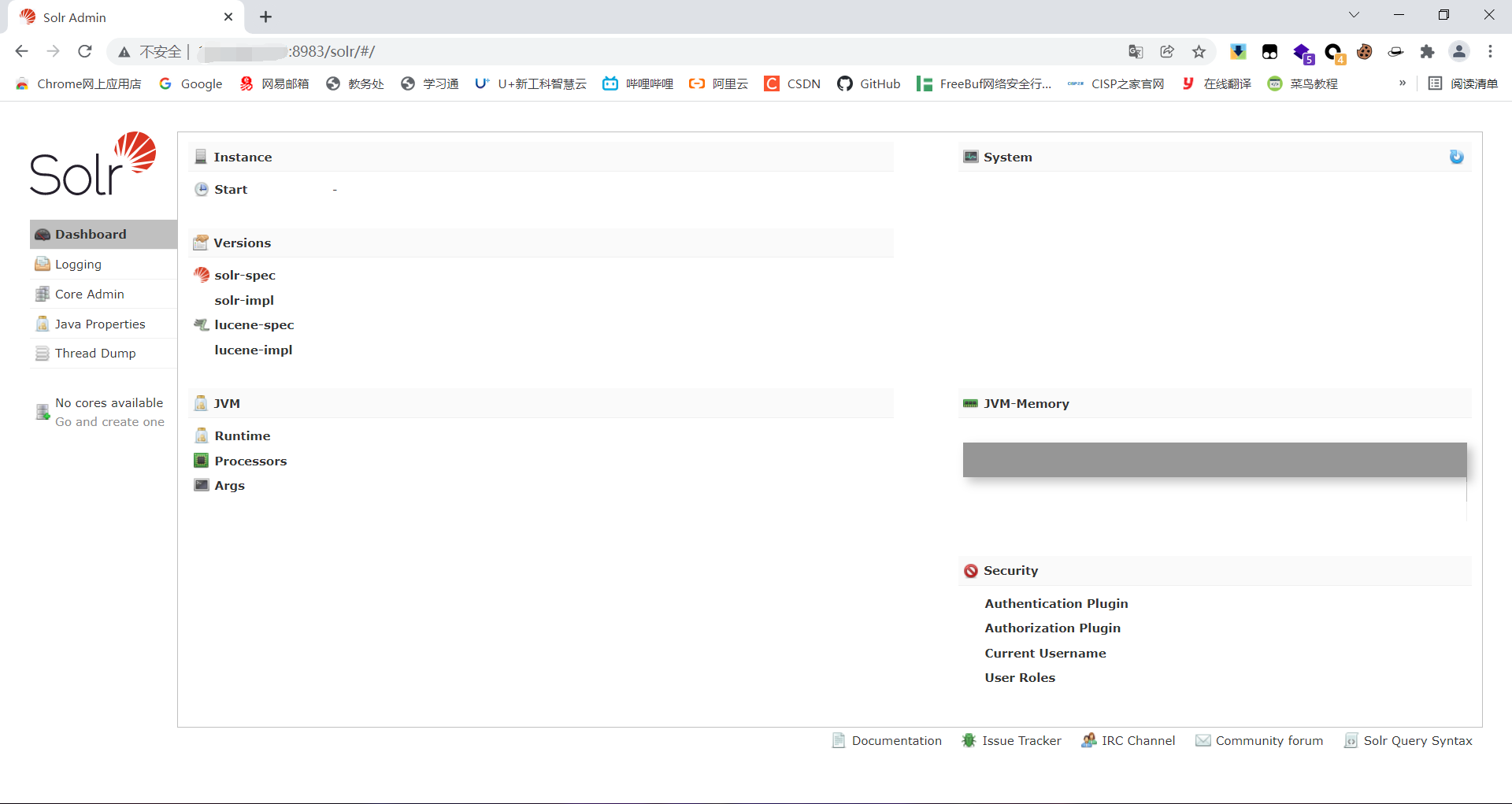1512x804 pixels.
Task: Open the 网易邮箱 bookmark
Action: (274, 83)
